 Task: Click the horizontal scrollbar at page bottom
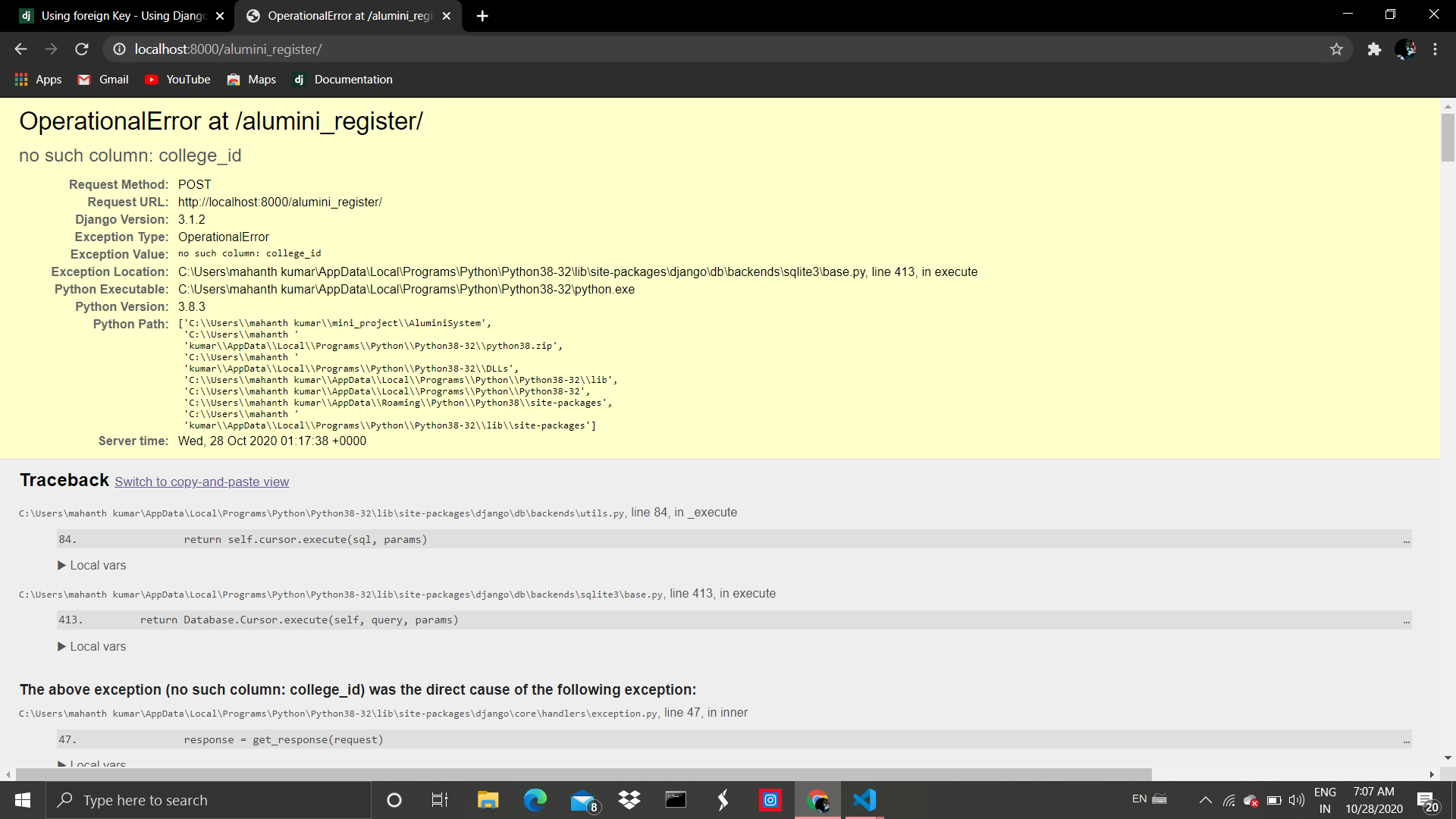(584, 774)
